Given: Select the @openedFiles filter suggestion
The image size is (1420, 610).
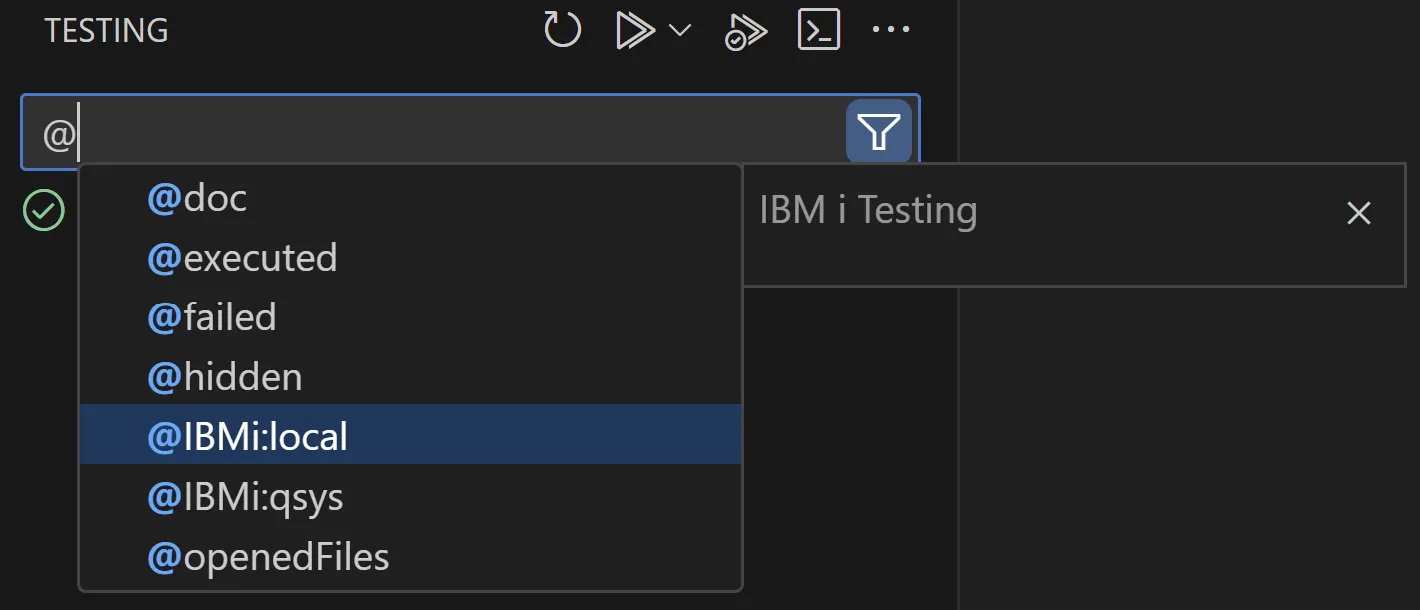Looking at the screenshot, I should click(x=410, y=556).
